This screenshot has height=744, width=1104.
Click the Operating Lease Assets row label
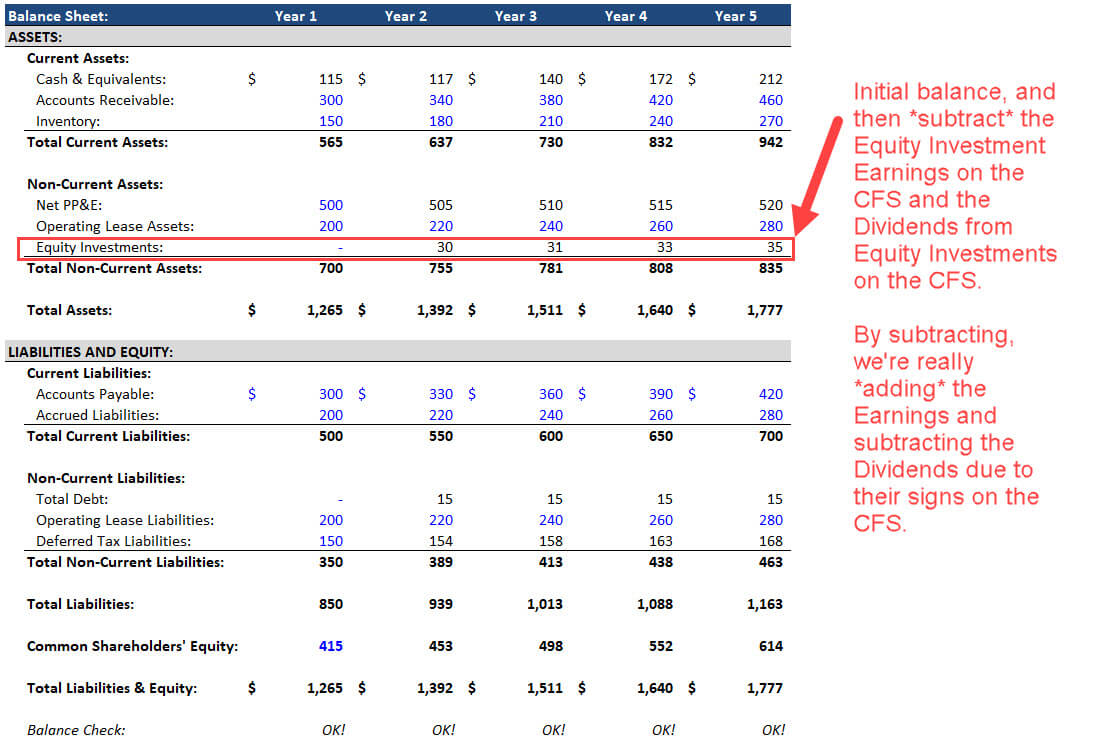point(115,226)
